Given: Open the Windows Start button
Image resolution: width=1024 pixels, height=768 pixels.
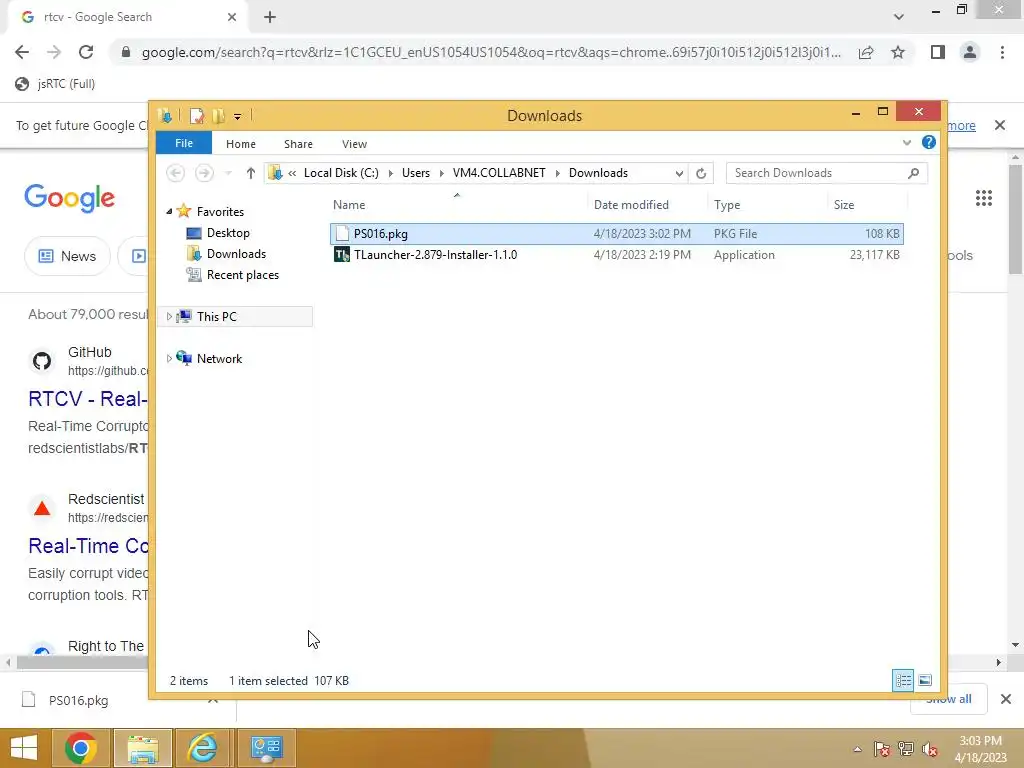Looking at the screenshot, I should click(x=24, y=748).
